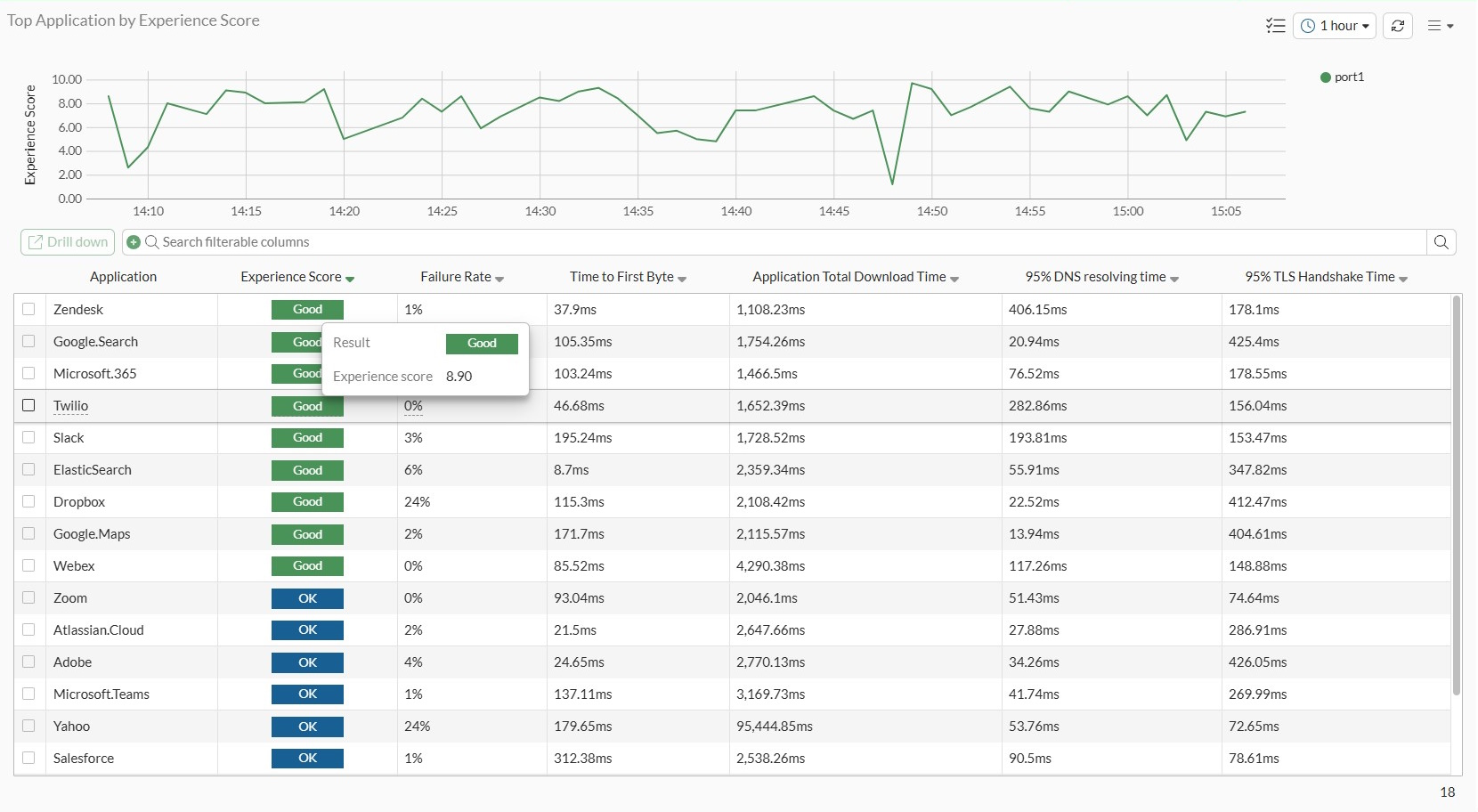The image size is (1478, 812).
Task: Click the clock icon in the time range selector
Action: coord(1309,26)
